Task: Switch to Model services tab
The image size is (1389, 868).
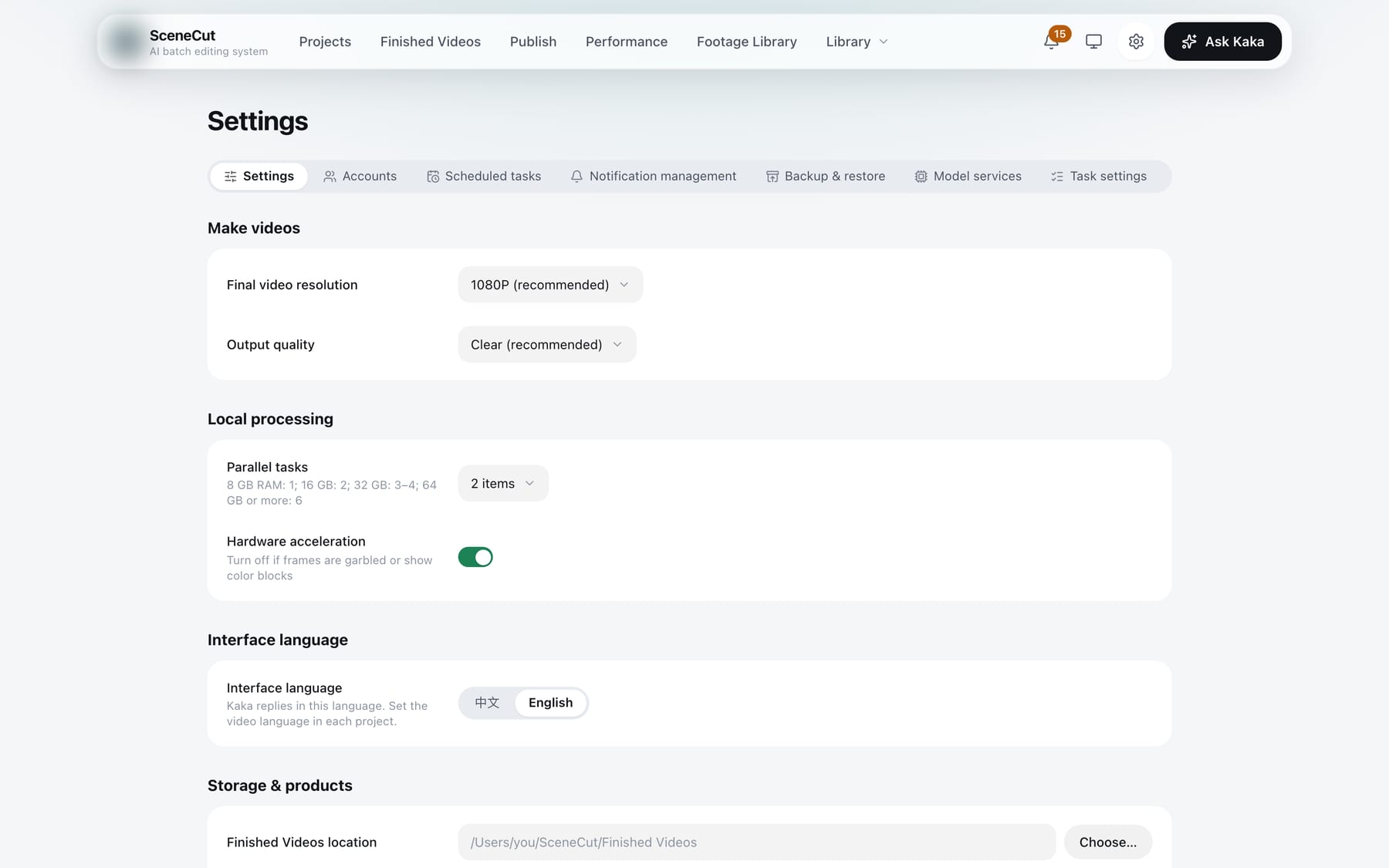Action: tap(968, 177)
